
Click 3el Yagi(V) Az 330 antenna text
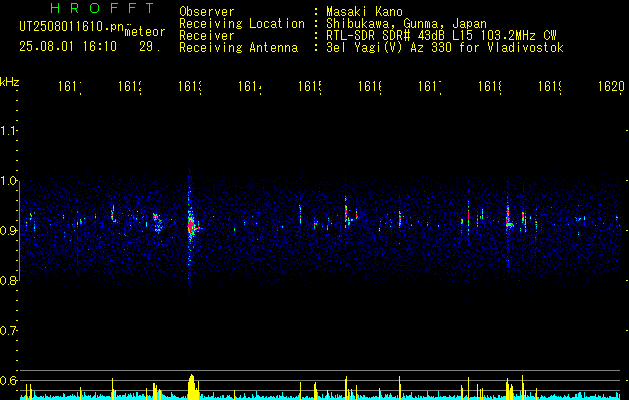[445, 48]
